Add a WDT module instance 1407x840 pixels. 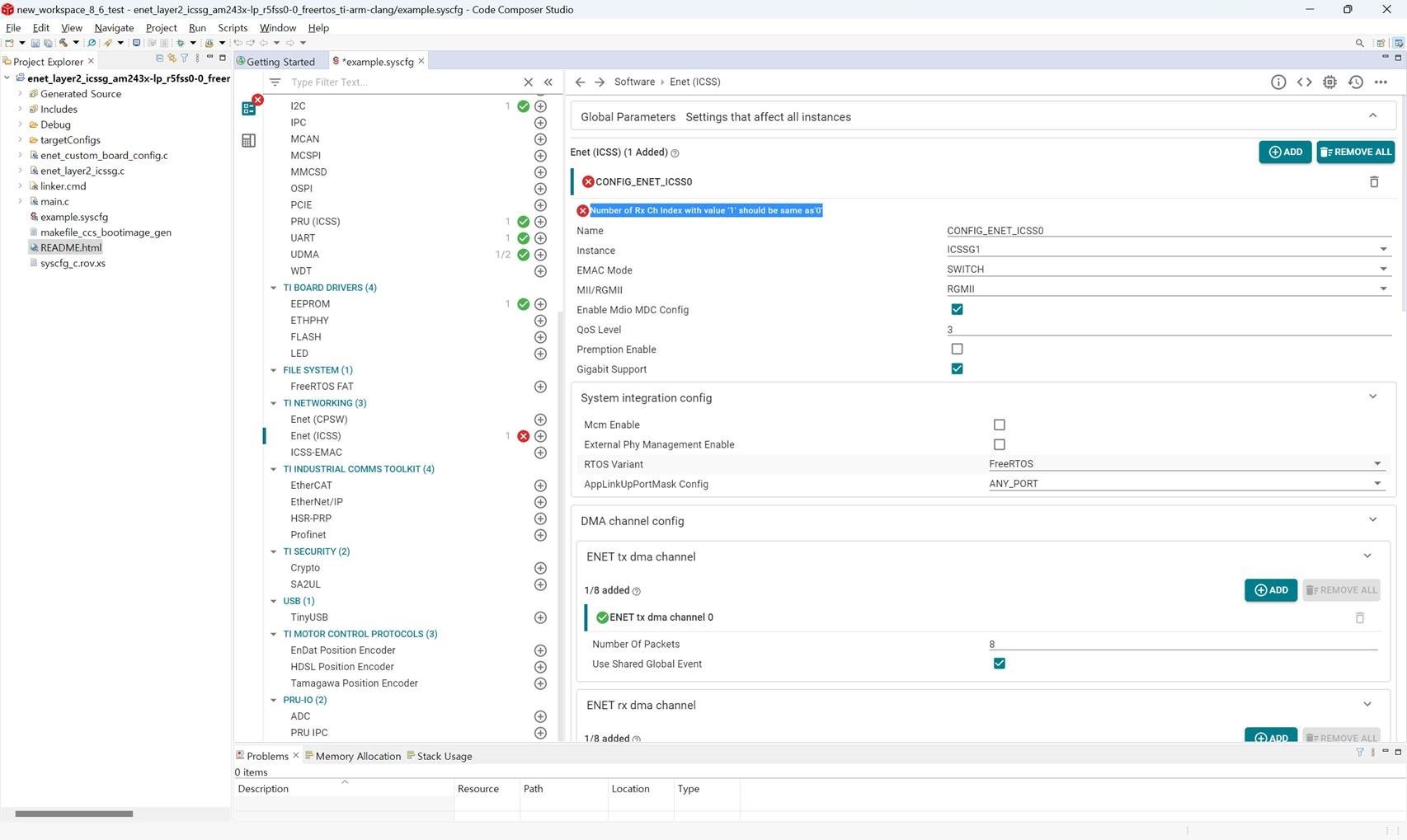(x=540, y=271)
